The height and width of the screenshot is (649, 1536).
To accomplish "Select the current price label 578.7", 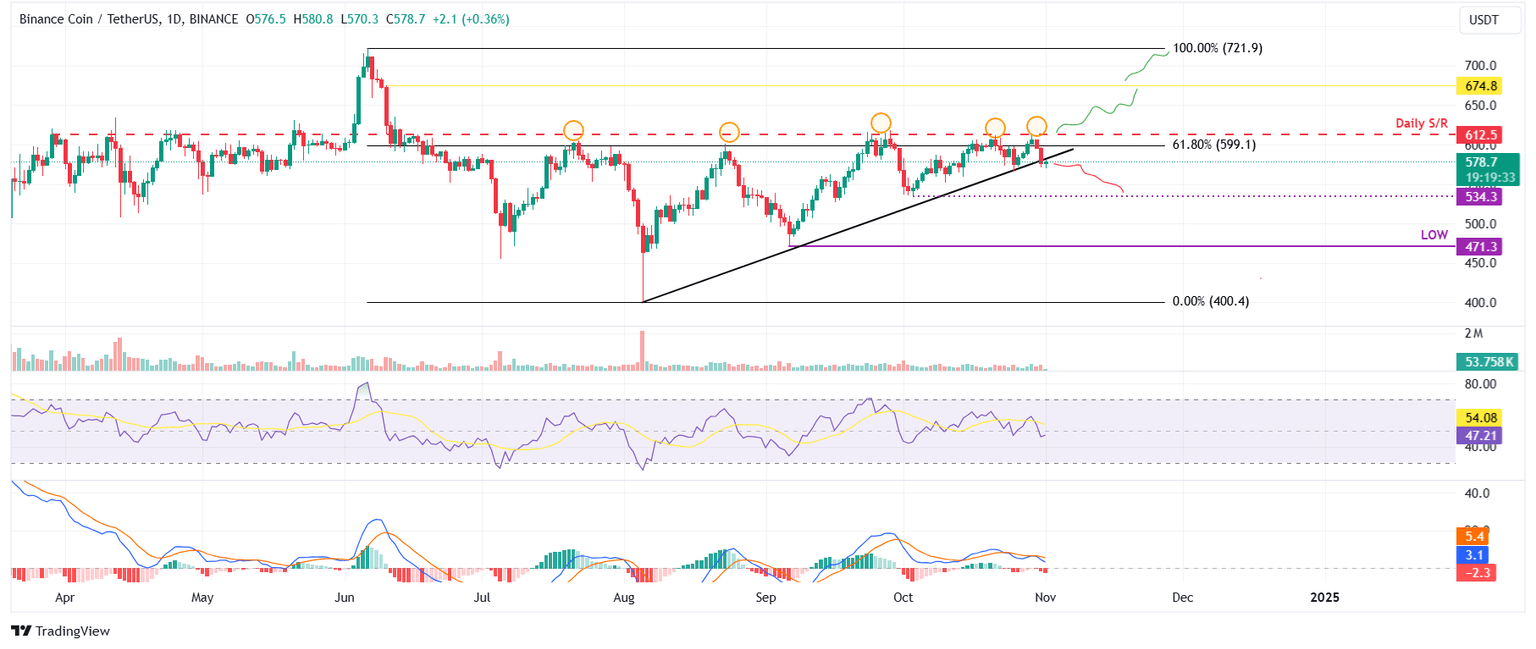I will (1482, 161).
